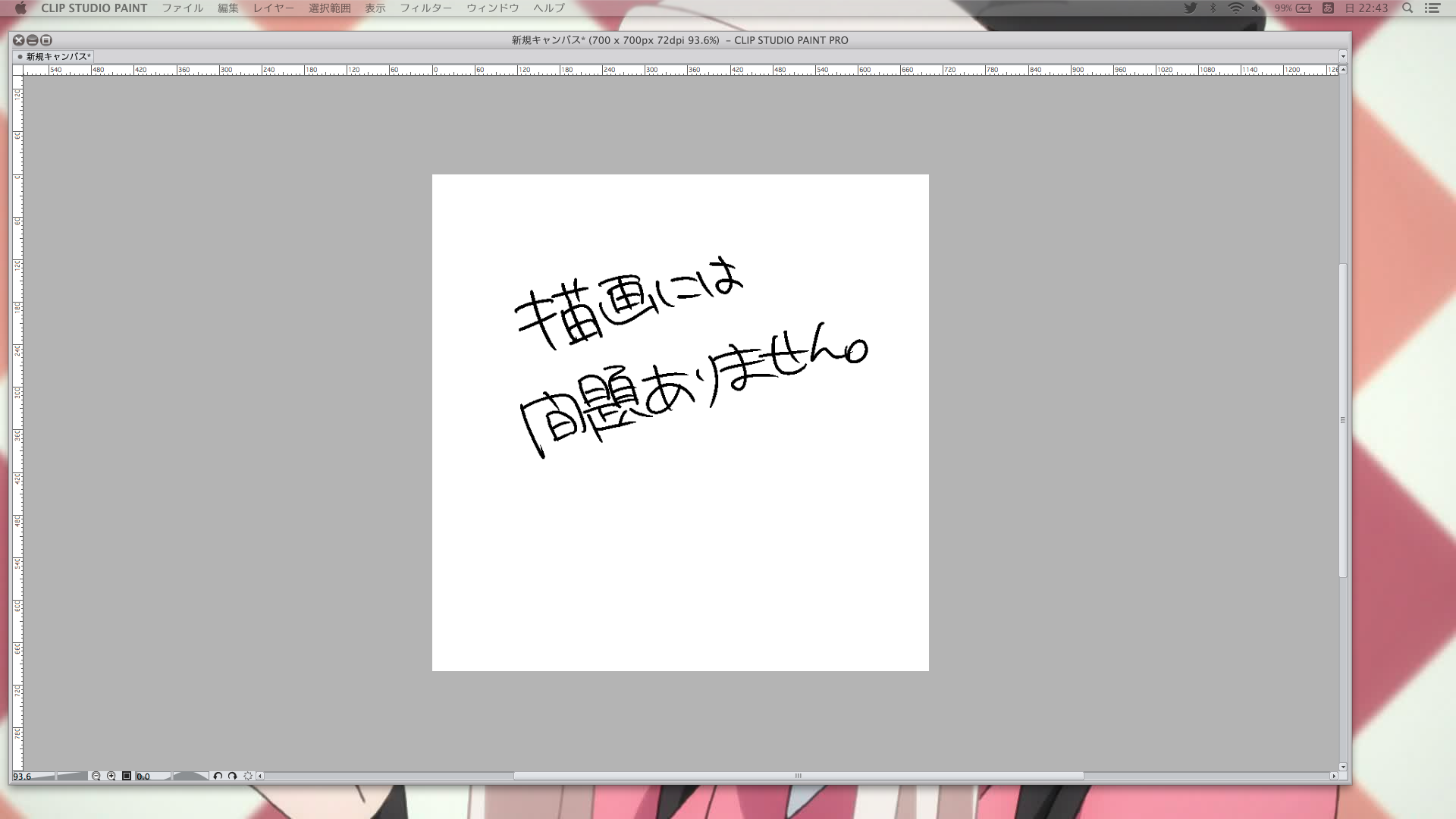1456x819 pixels.
Task: Open the フィルター menu
Action: coord(425,8)
